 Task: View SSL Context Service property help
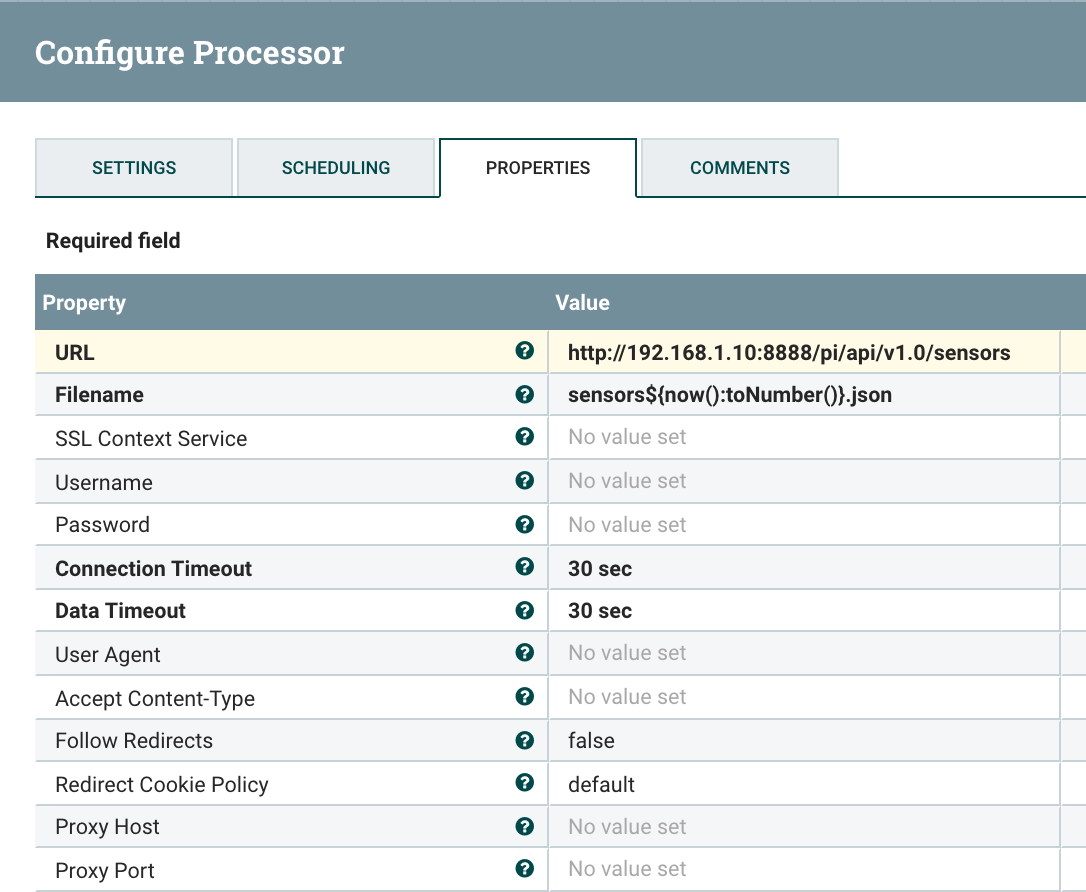click(524, 438)
